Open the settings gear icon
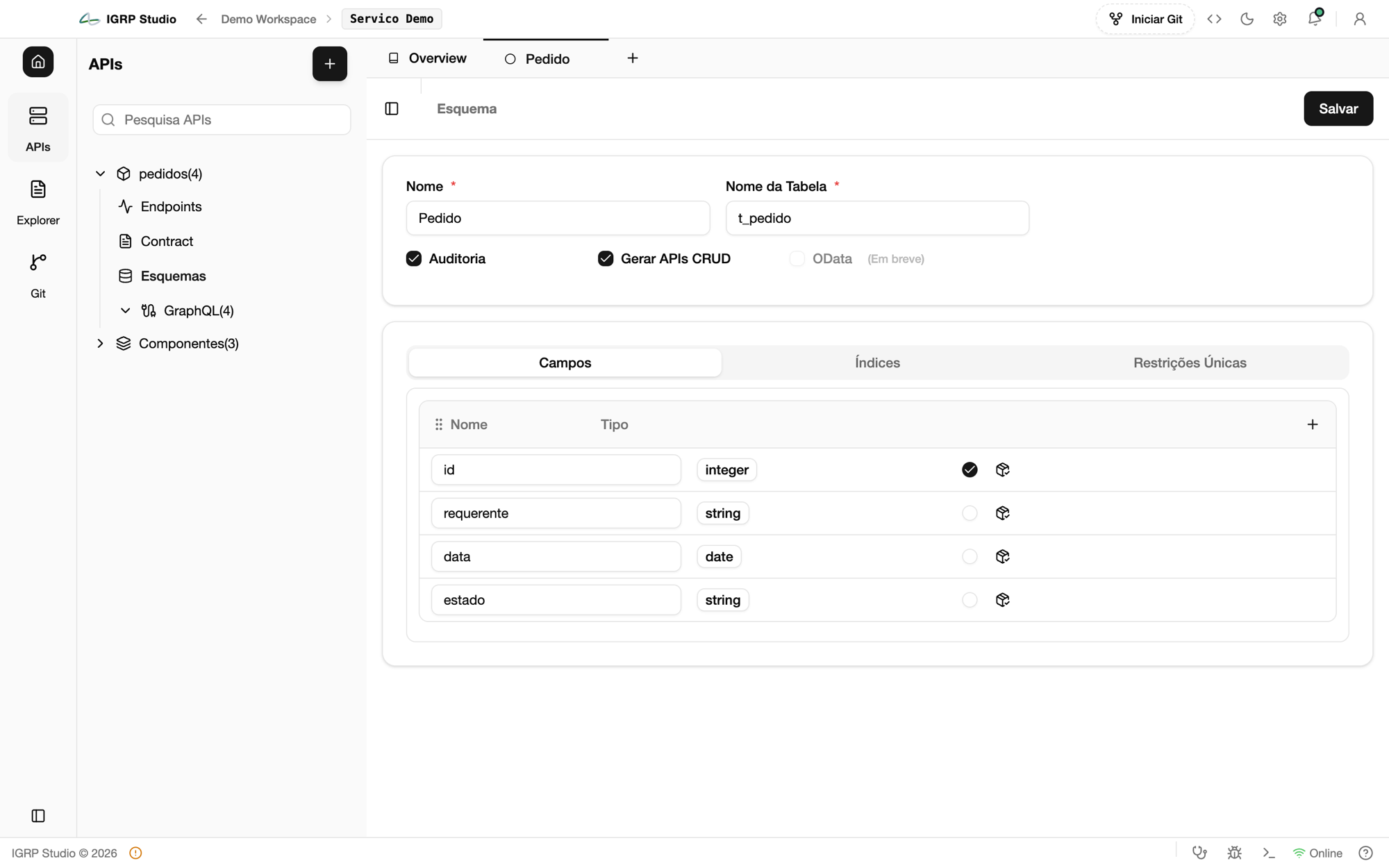The image size is (1389, 868). 1280,19
